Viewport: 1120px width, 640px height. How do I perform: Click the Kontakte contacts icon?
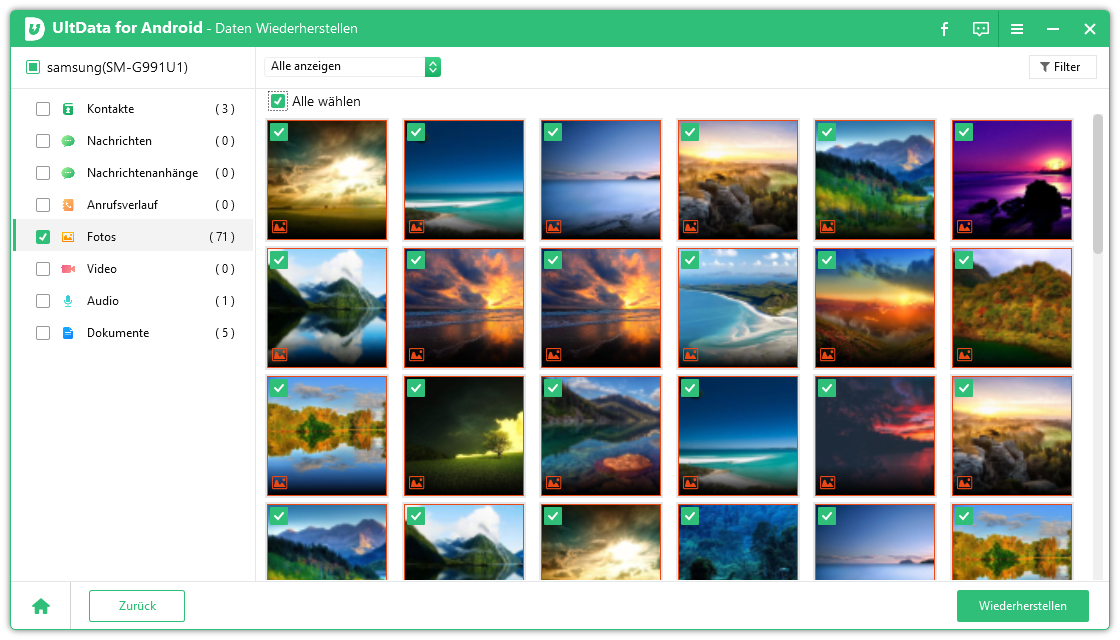pos(68,109)
